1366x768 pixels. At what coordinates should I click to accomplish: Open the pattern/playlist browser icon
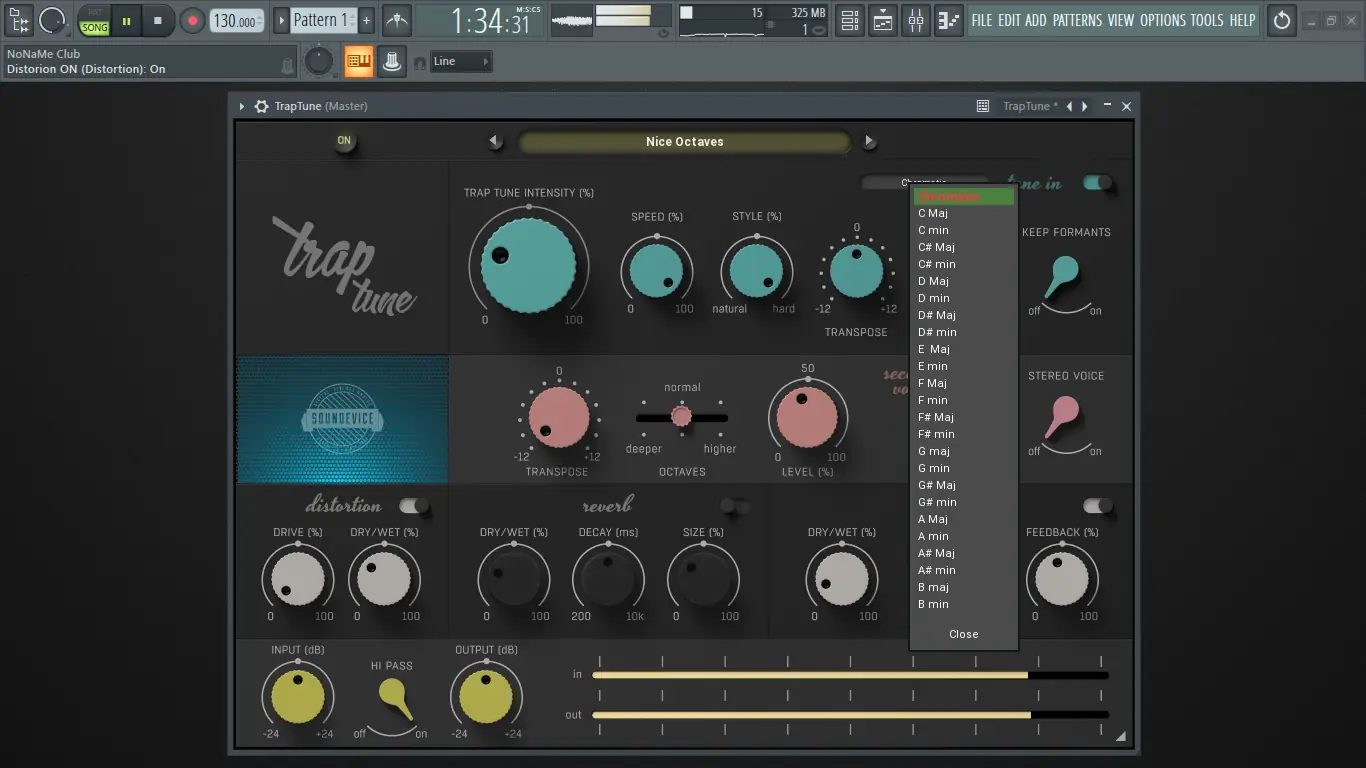pyautogui.click(x=19, y=19)
